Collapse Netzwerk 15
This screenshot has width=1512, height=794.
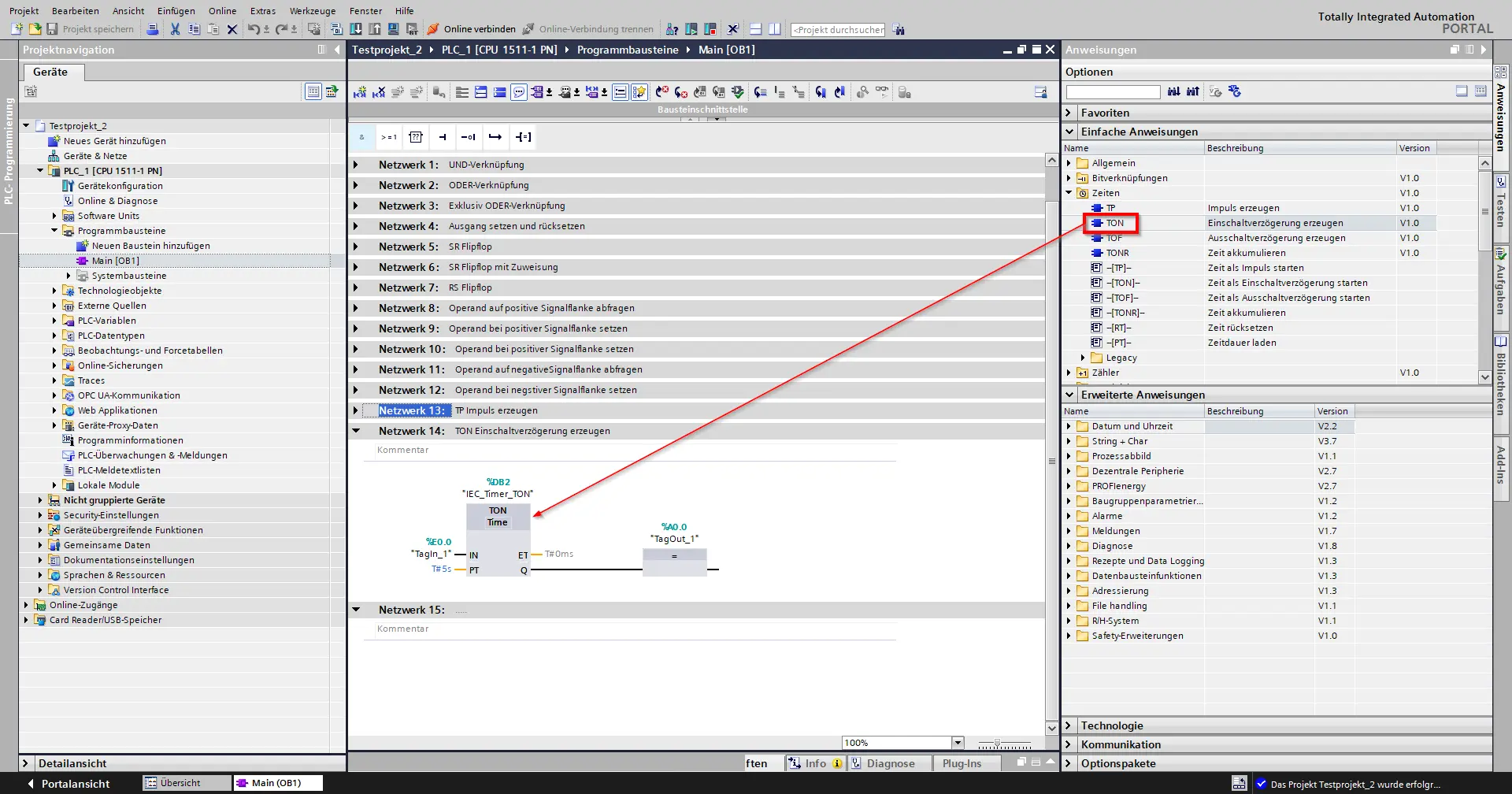[x=355, y=610]
